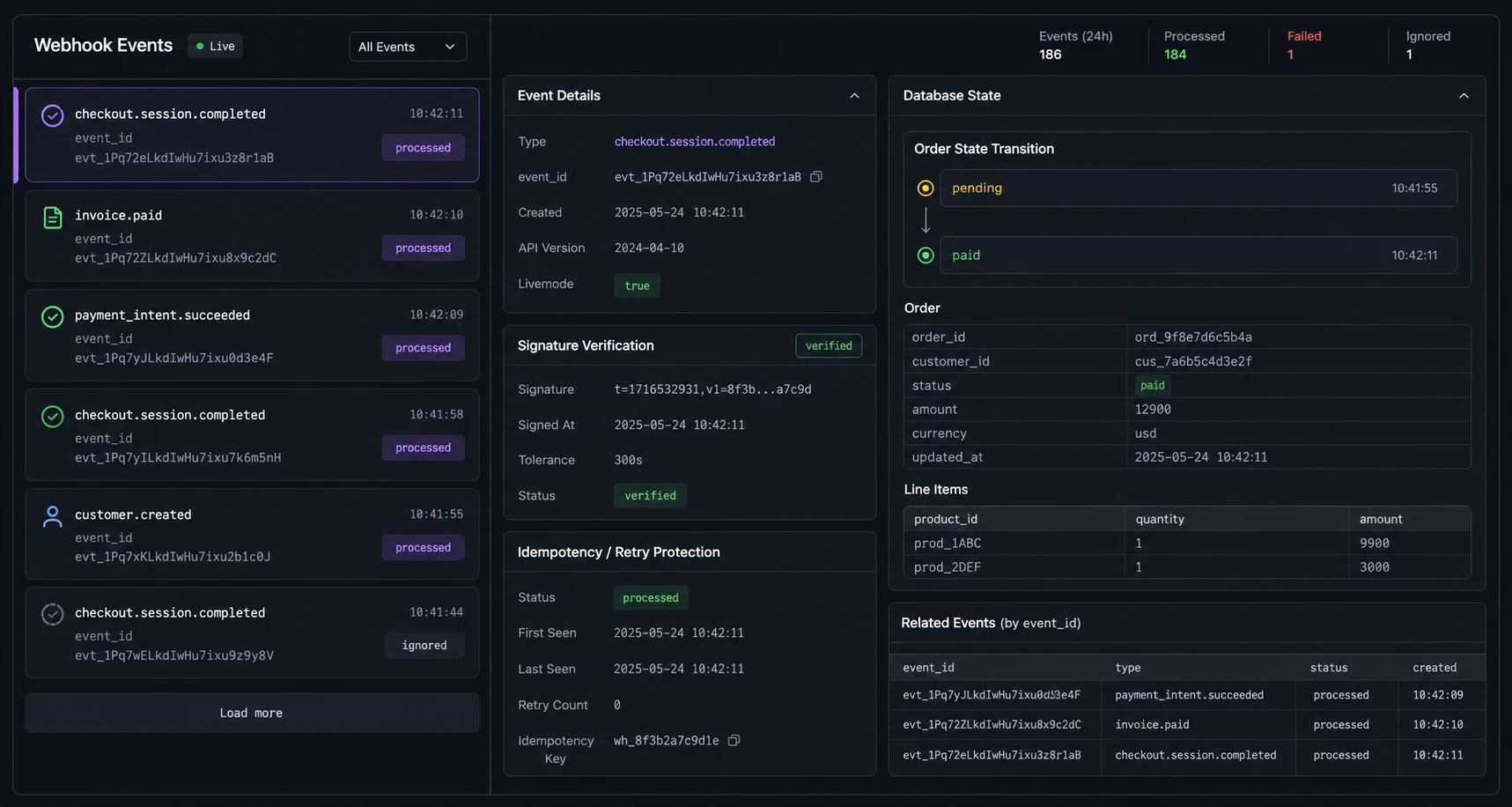Open the All Events filter dropdown
The image size is (1512, 807).
(x=408, y=47)
